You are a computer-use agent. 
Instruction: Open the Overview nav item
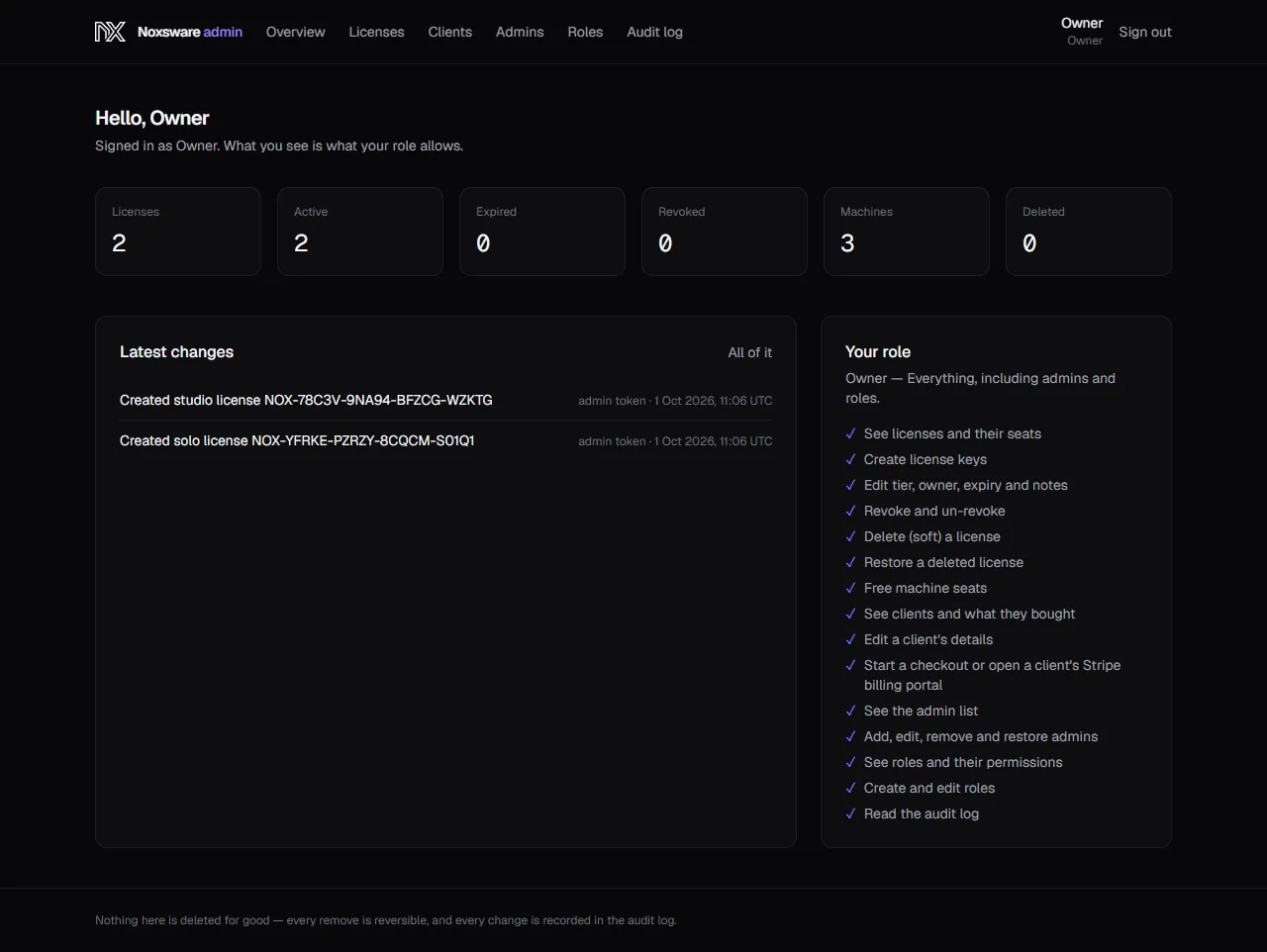pyautogui.click(x=295, y=32)
